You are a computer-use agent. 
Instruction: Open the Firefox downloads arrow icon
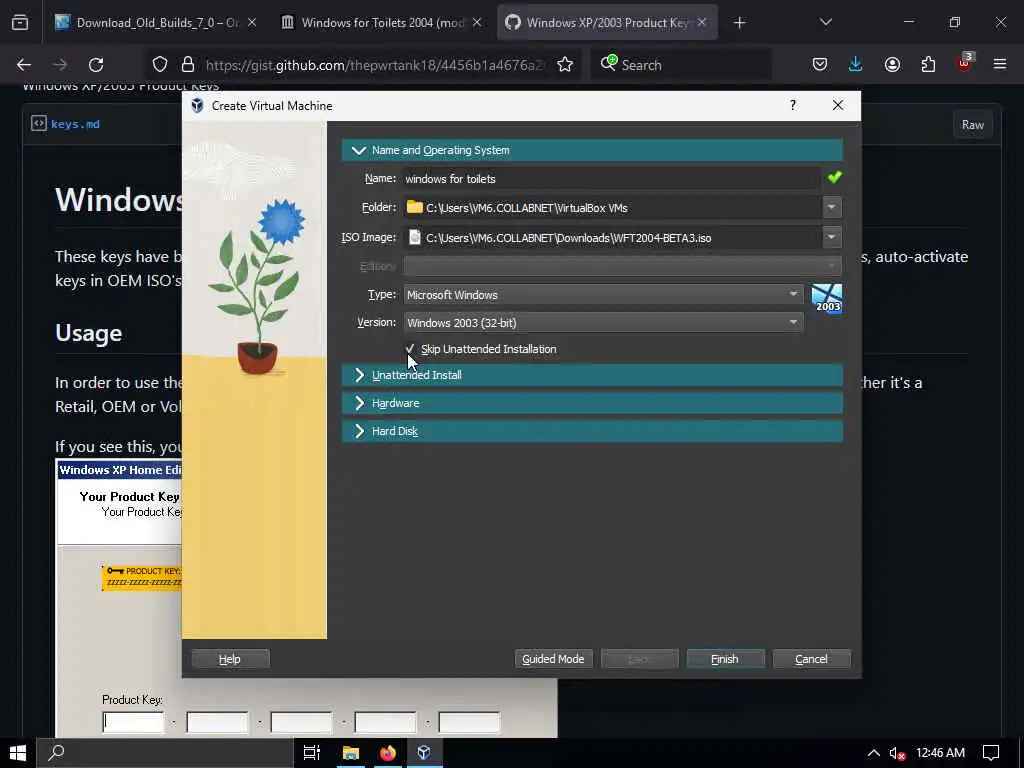(x=855, y=65)
